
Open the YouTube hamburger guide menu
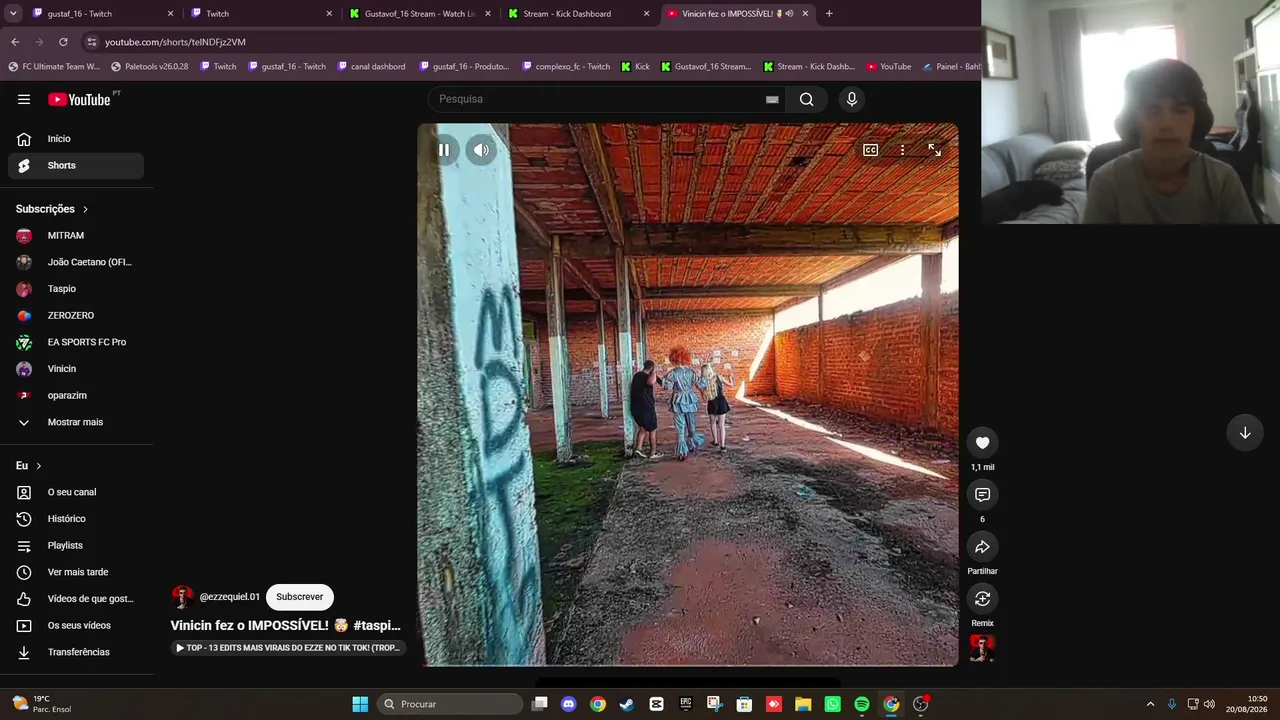point(24,99)
